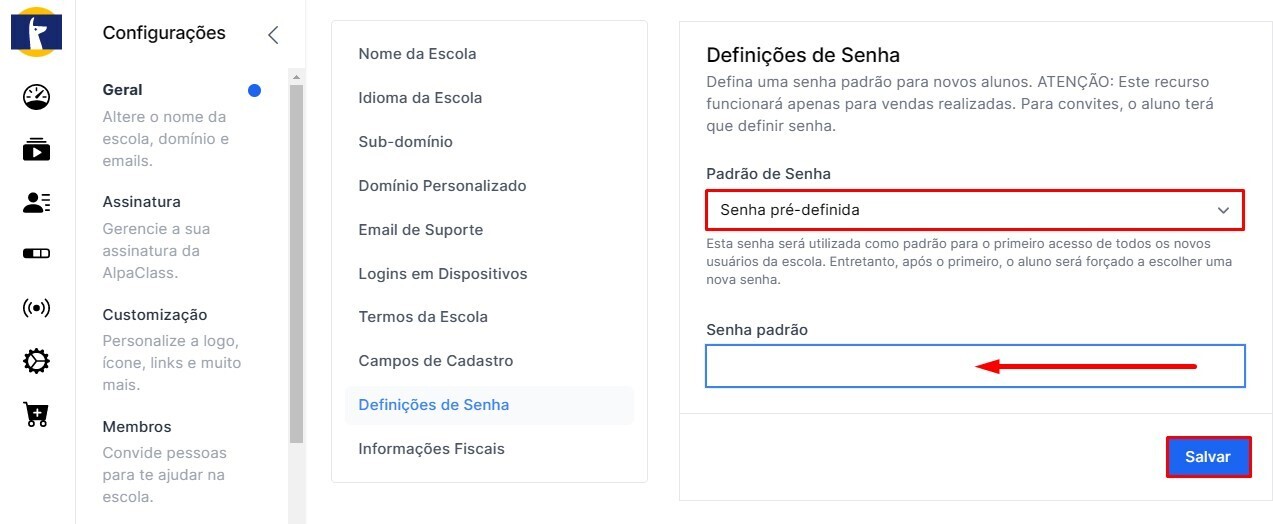This screenshot has width=1273, height=524.
Task: Go to Customização settings section
Action: [154, 315]
